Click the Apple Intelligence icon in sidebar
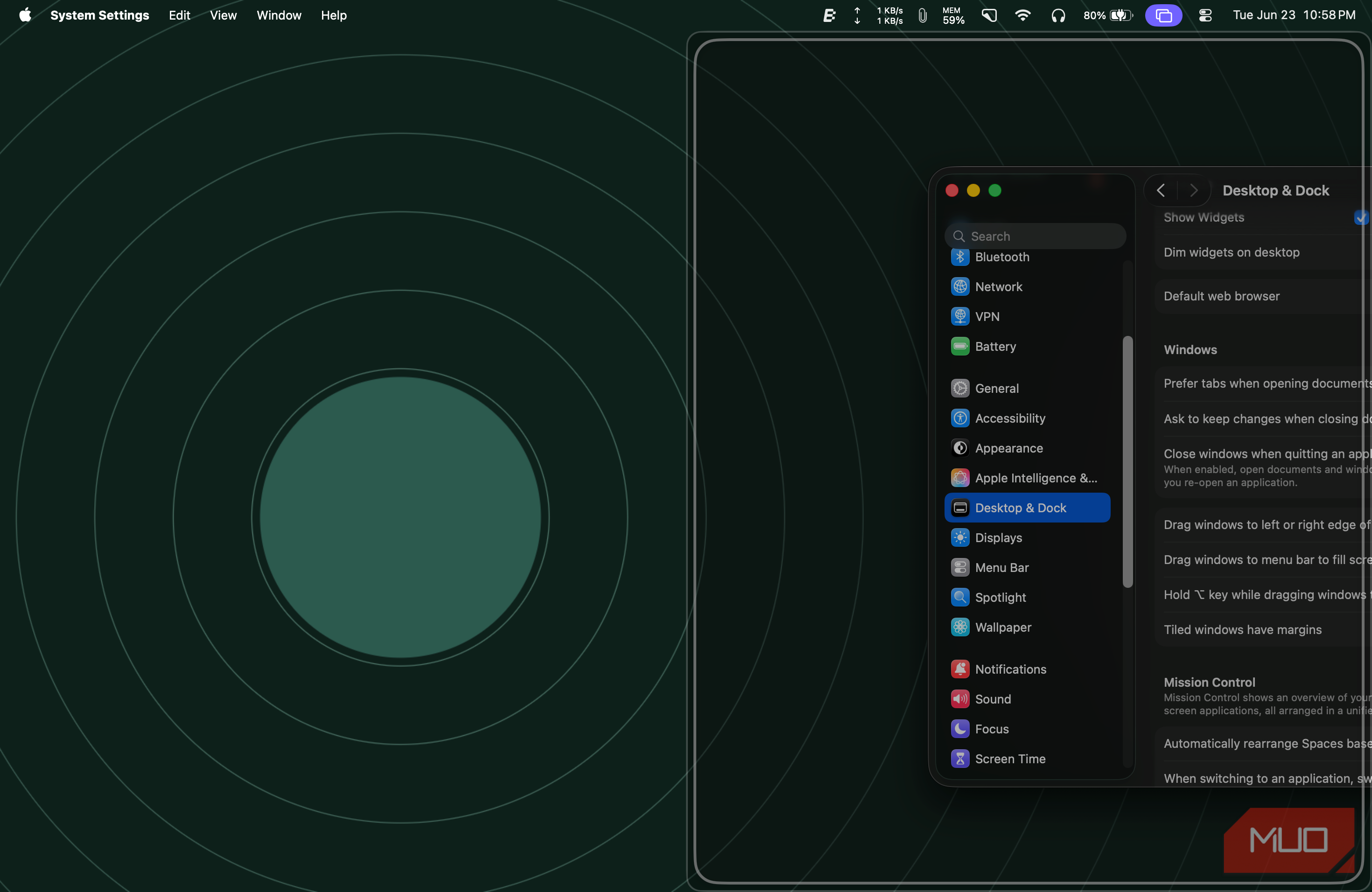The image size is (1372, 892). click(960, 478)
